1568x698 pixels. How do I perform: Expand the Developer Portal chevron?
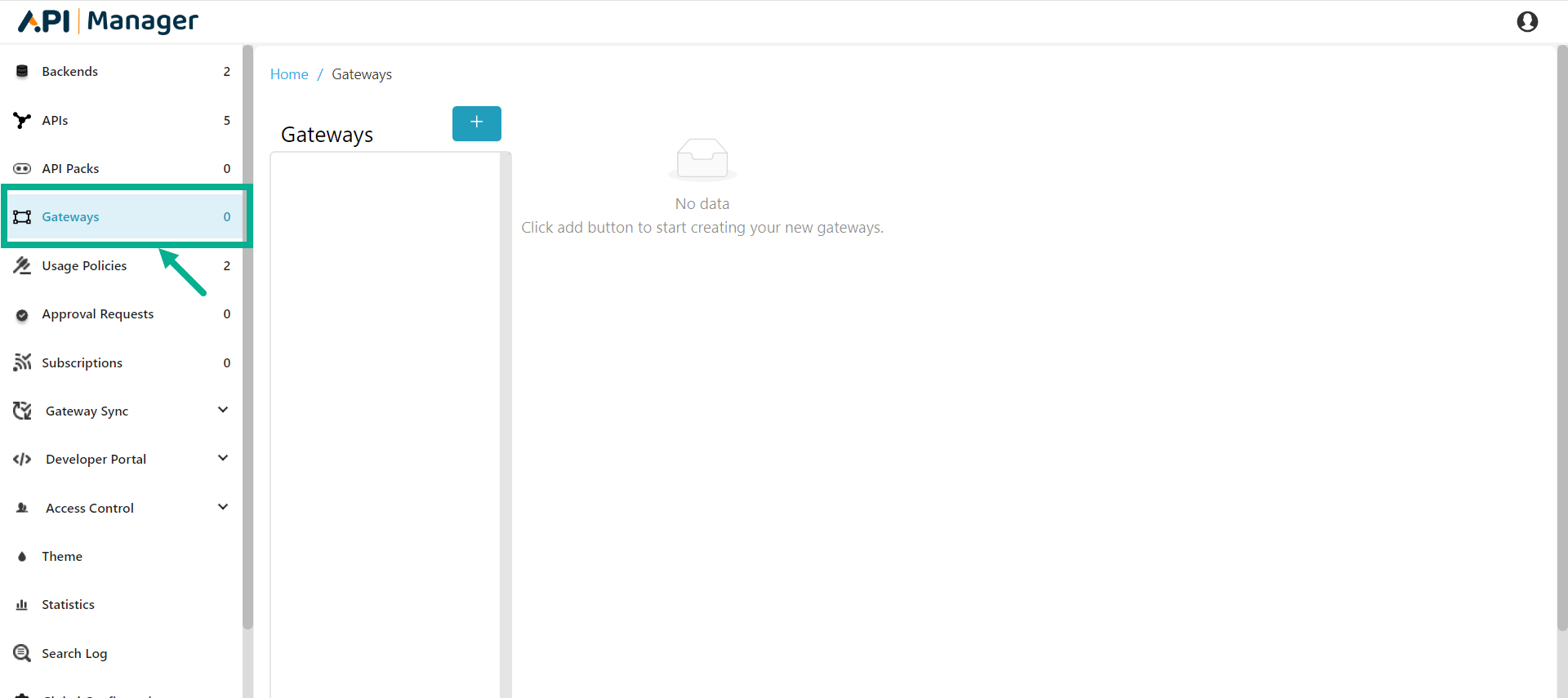[x=223, y=458]
